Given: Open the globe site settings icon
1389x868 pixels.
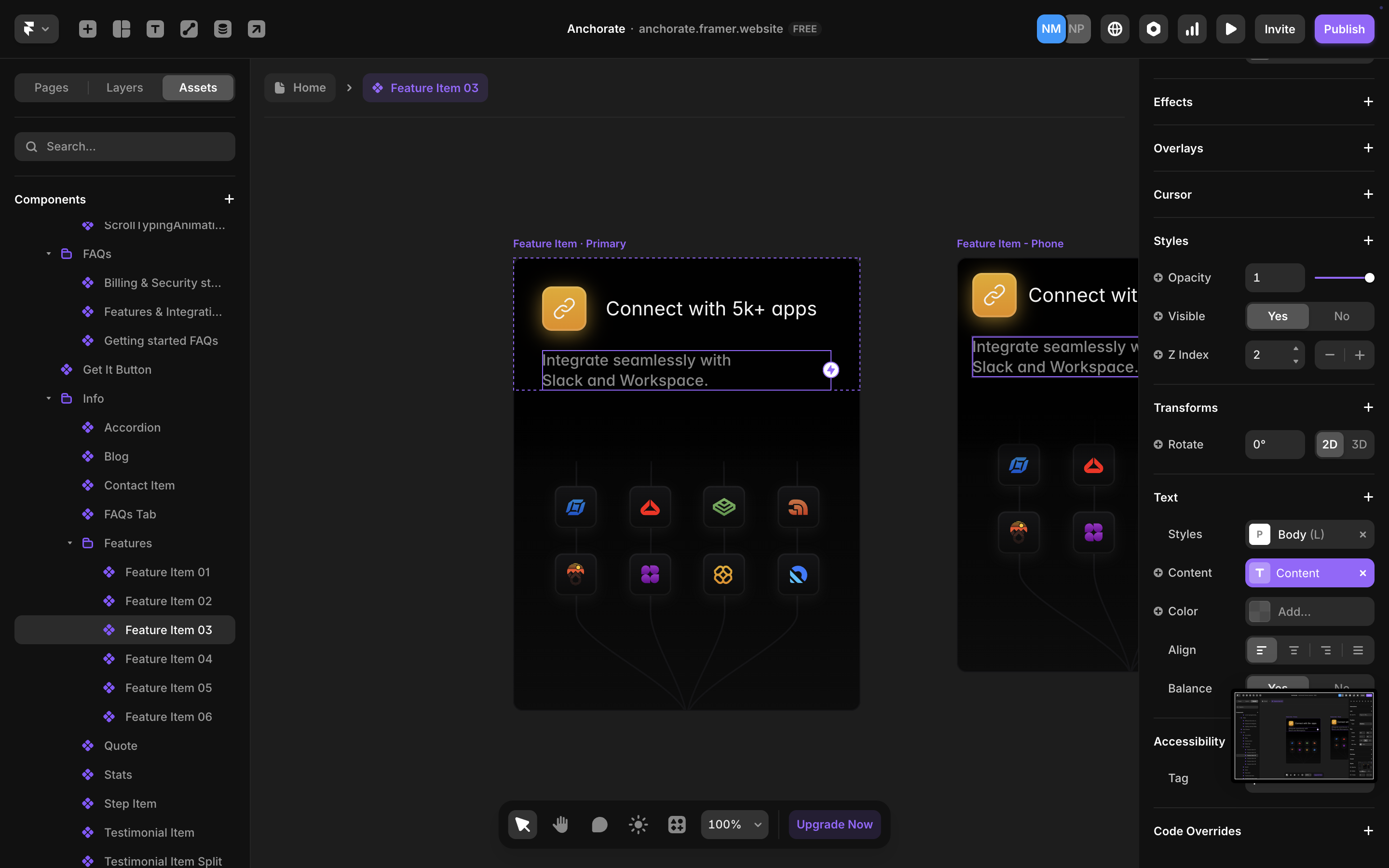Looking at the screenshot, I should [x=1115, y=29].
